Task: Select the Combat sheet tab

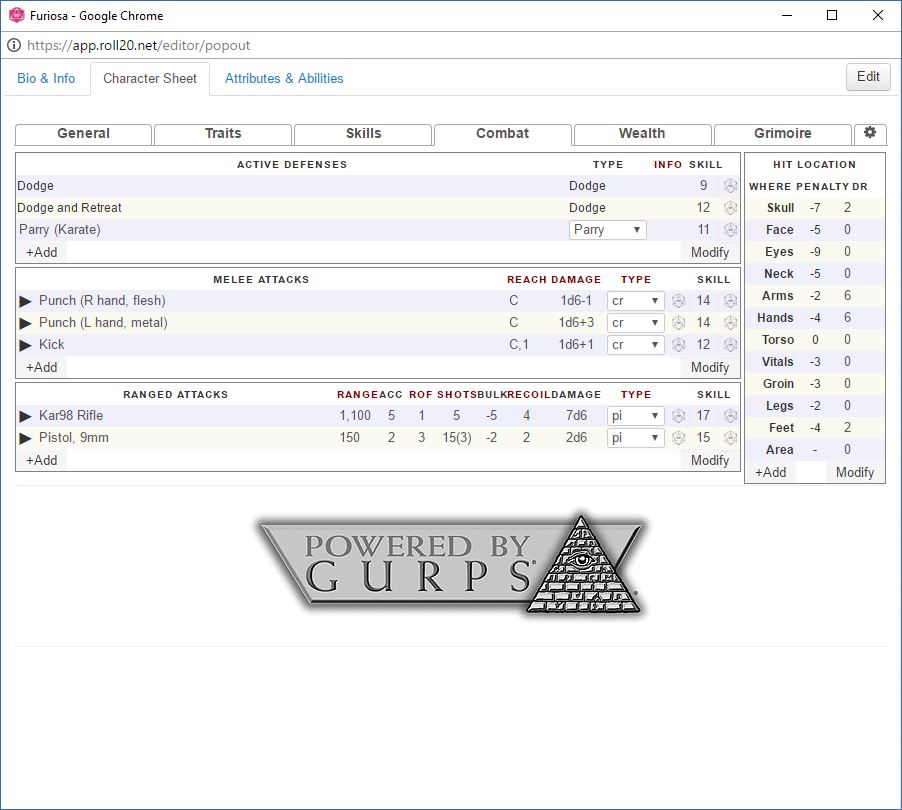Action: coord(503,133)
